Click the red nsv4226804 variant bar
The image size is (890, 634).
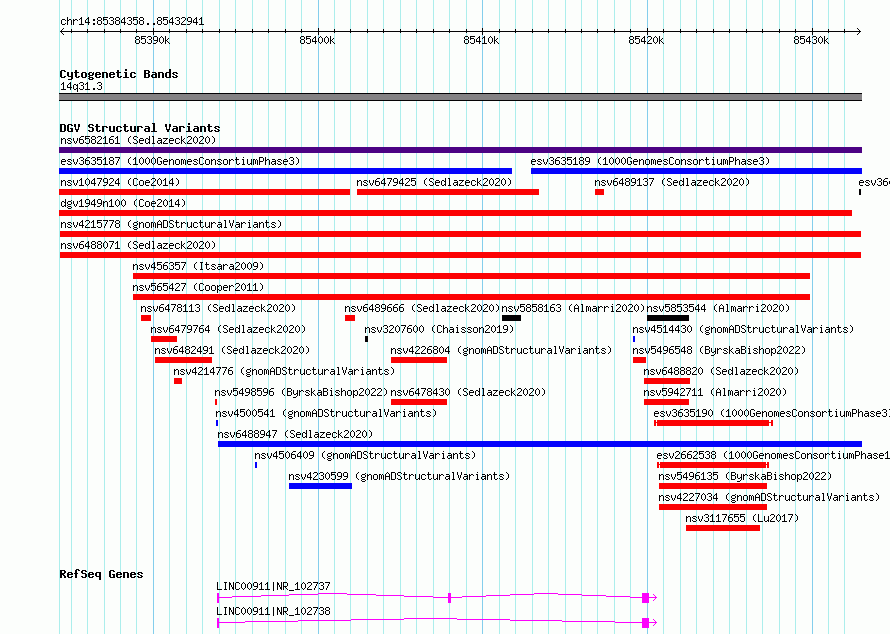pos(419,360)
